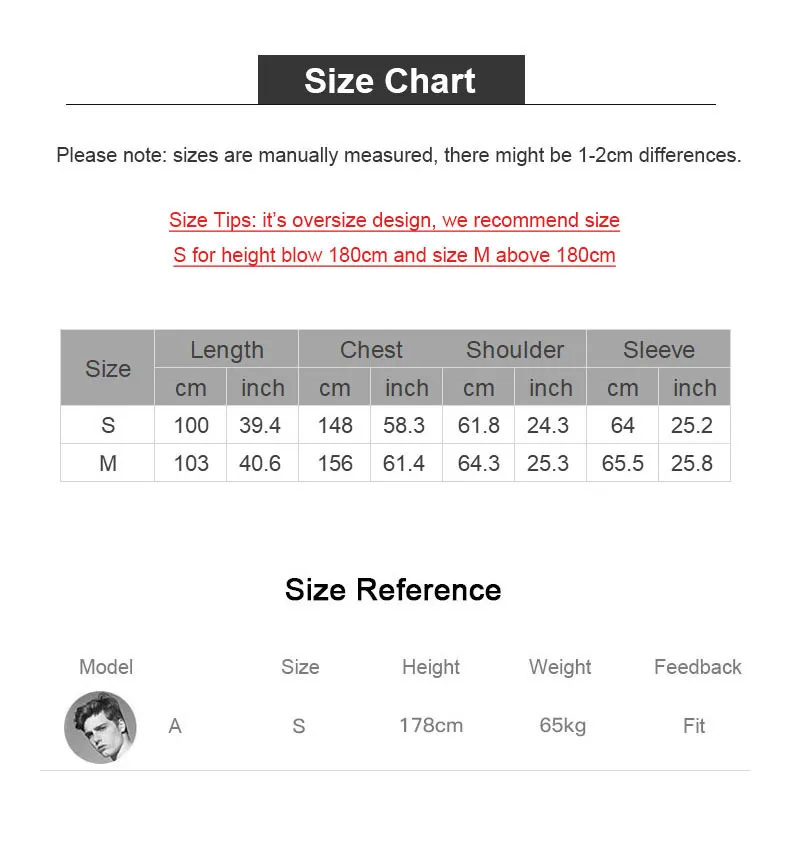The width and height of the screenshot is (790, 865).
Task: Click the Feedback column label
Action: pos(697,667)
